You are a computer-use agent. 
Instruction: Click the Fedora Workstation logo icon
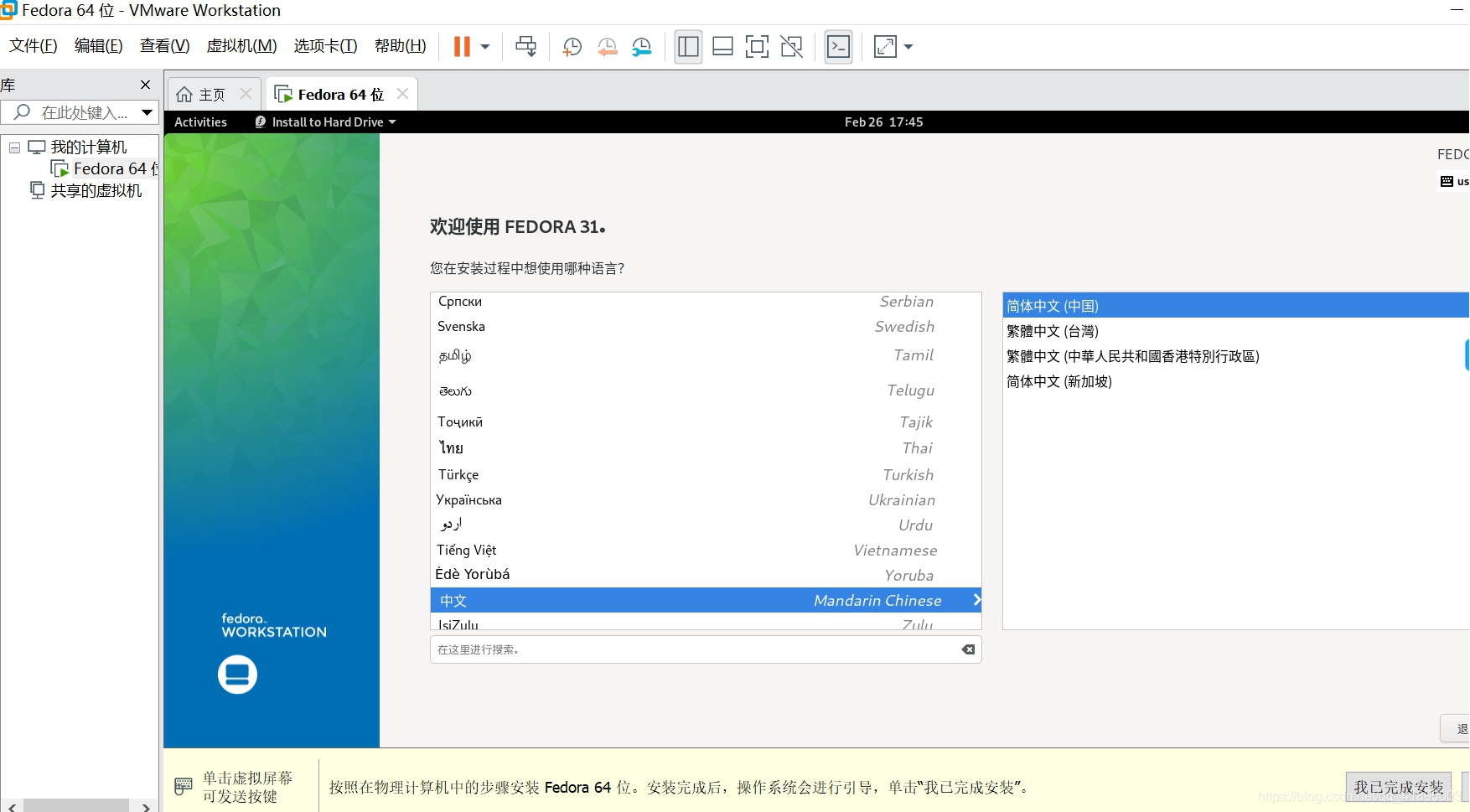[237, 675]
